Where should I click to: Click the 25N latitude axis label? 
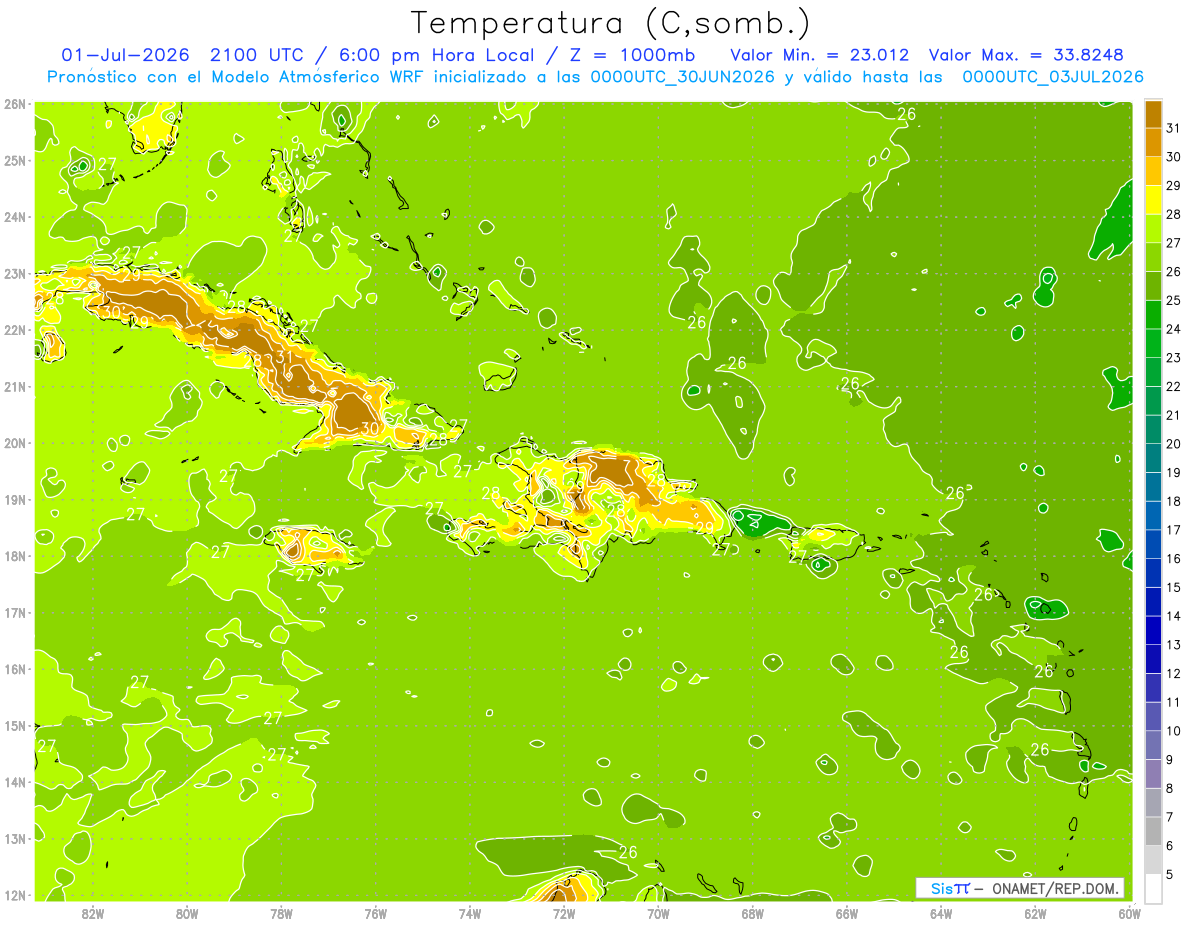(15, 161)
